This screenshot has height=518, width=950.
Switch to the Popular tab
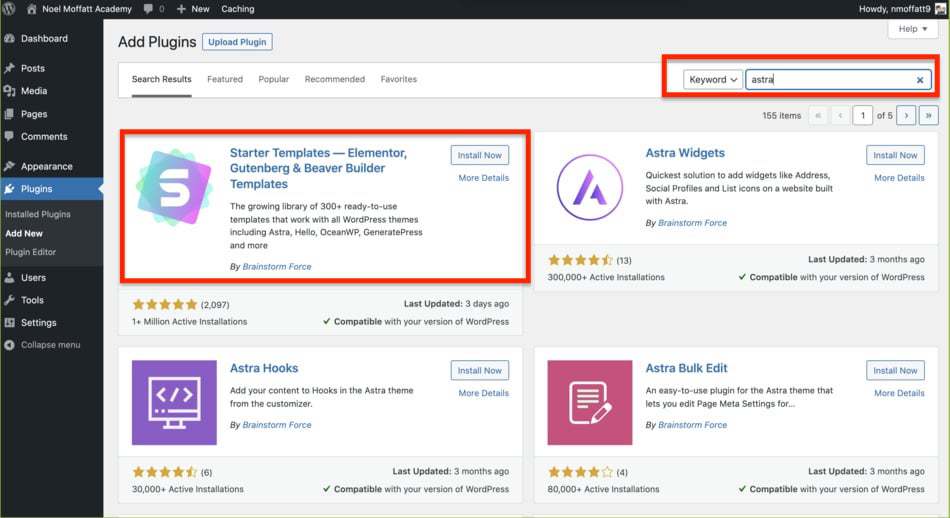point(273,79)
